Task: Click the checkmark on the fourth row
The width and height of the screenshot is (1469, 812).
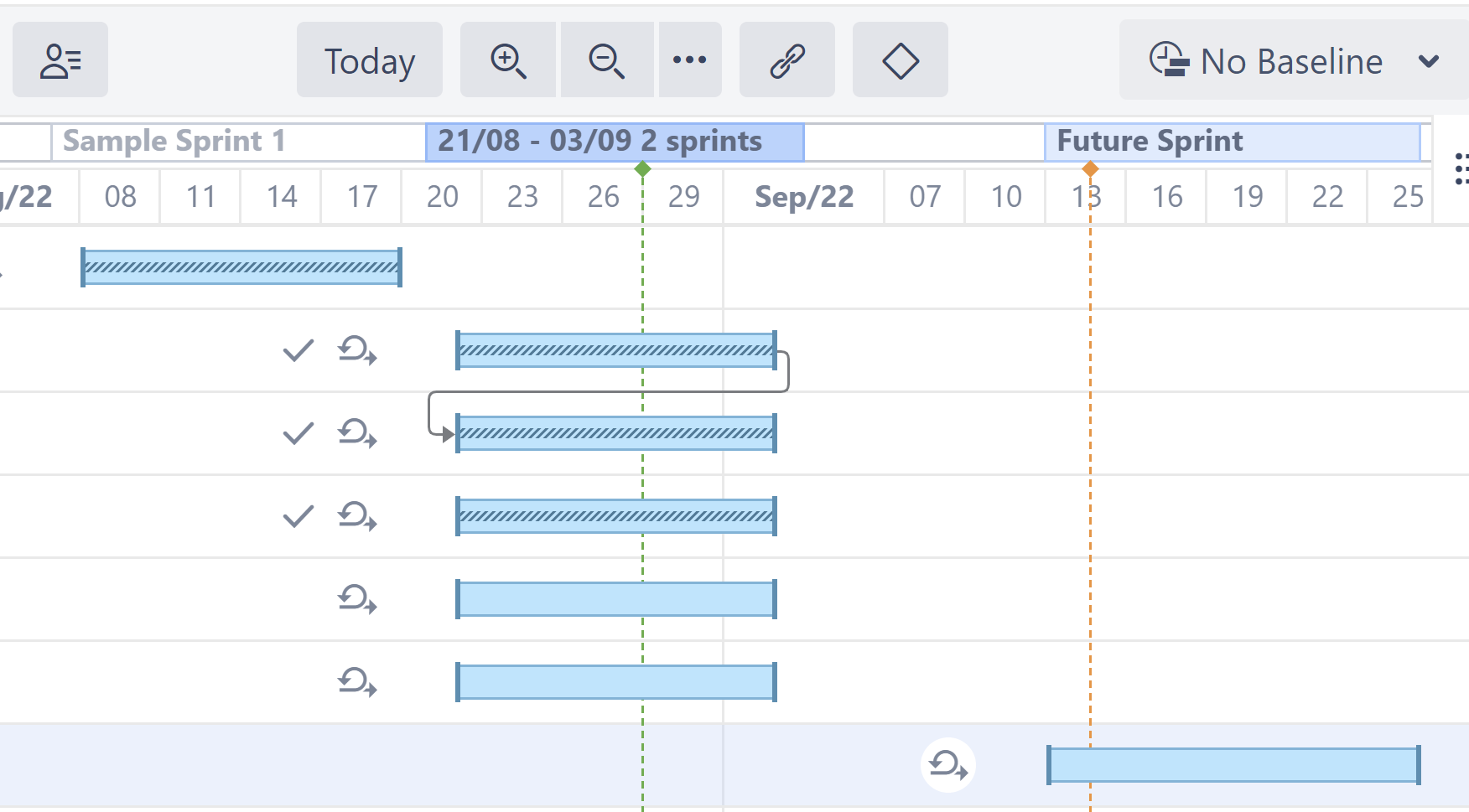Action: pos(298,516)
